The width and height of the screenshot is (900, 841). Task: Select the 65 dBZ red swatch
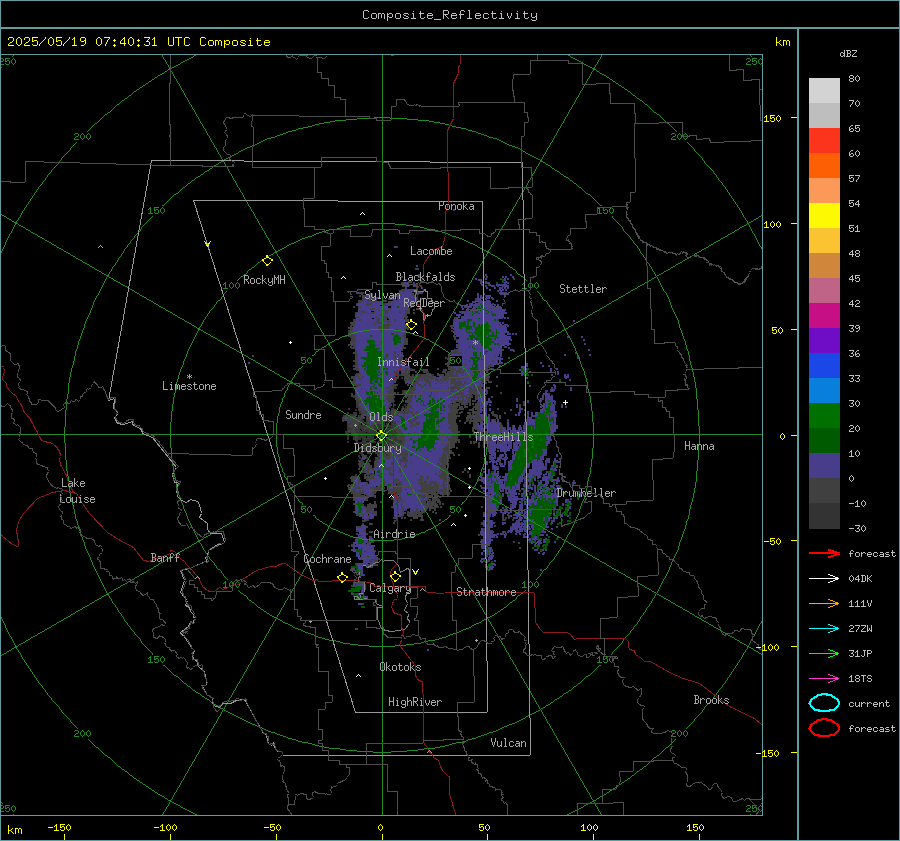pos(824,140)
